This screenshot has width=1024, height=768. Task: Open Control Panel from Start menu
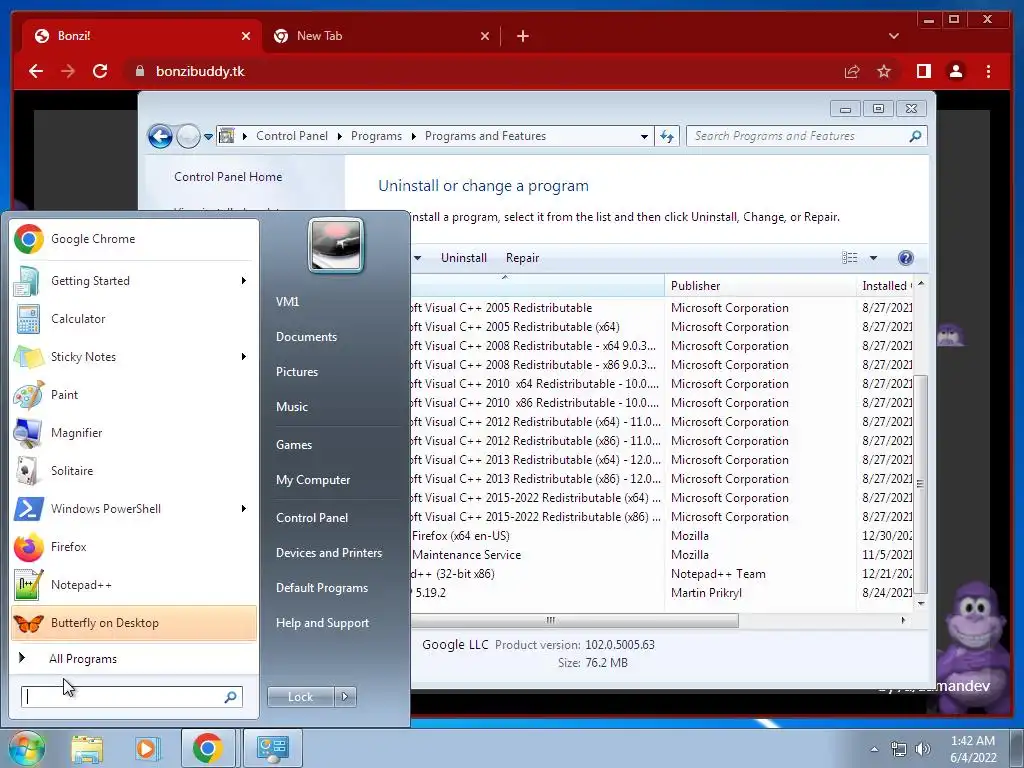pos(312,518)
